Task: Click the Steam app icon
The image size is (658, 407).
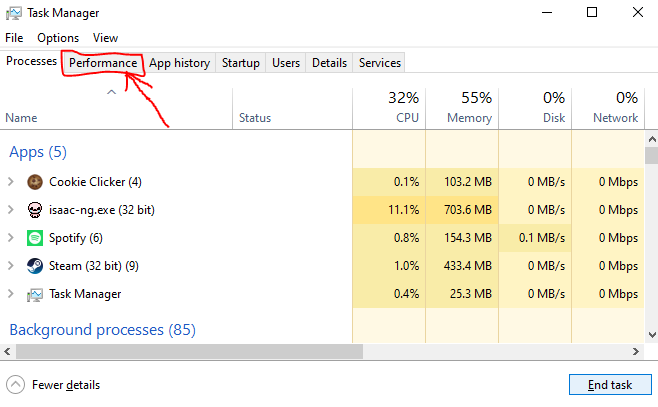Action: point(35,266)
